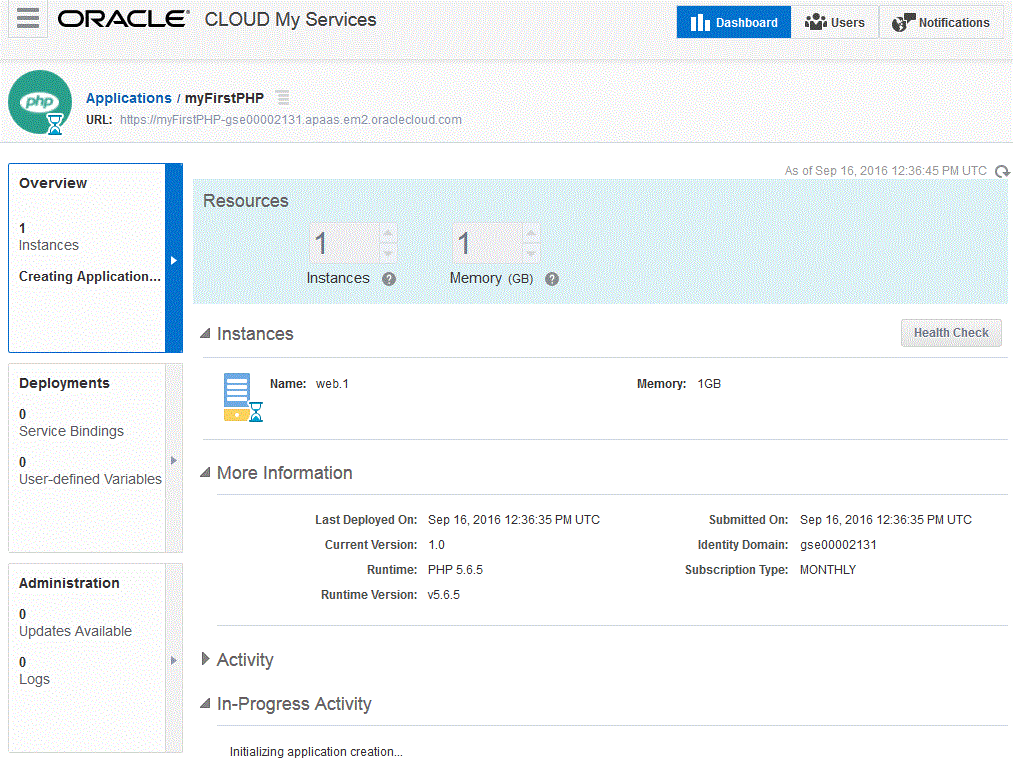
Task: Collapse the In-Progress Activity section
Action: click(x=205, y=703)
